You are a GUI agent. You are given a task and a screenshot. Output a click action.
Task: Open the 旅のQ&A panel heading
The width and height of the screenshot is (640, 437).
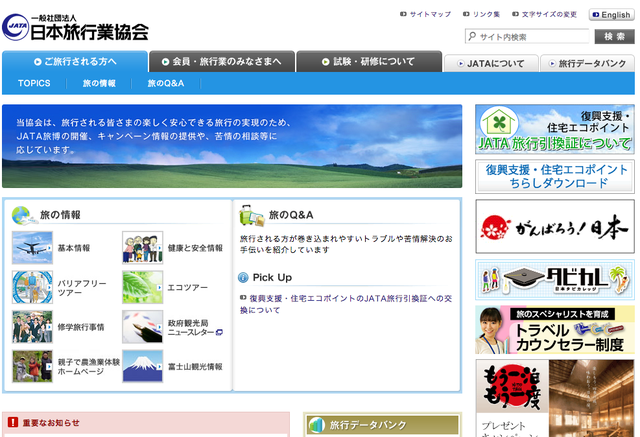click(291, 215)
